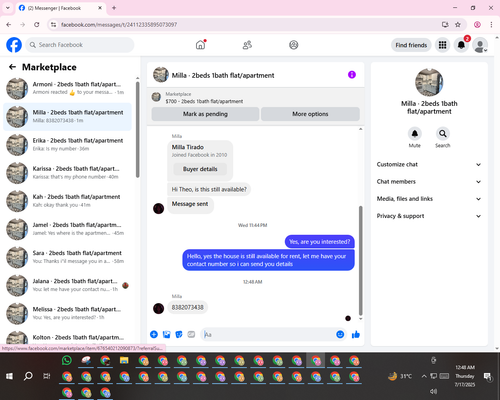Viewport: 500px width, 400px height.
Task: Open the Melissa conversation
Action: pyautogui.click(x=67, y=313)
